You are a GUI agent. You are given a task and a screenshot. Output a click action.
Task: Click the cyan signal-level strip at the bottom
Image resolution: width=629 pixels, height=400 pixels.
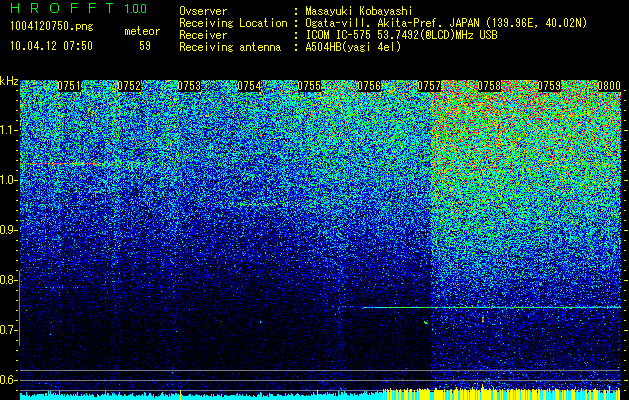[201, 396]
